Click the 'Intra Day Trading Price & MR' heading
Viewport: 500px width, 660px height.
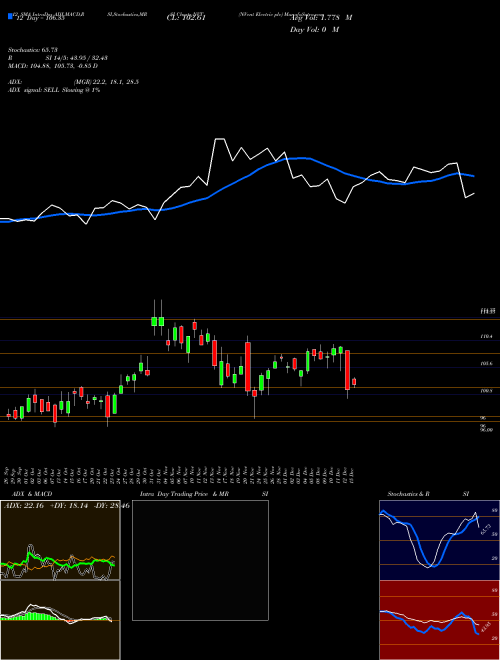(x=185, y=494)
